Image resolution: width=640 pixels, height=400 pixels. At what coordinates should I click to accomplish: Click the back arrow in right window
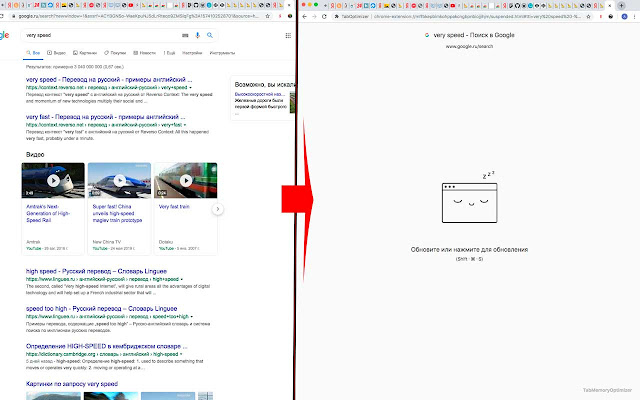(x=304, y=16)
